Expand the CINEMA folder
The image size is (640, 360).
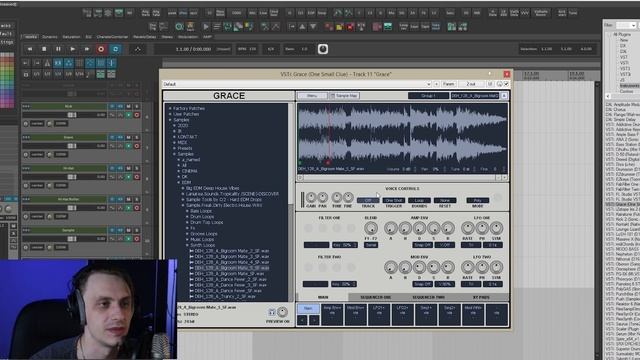pyautogui.click(x=179, y=171)
